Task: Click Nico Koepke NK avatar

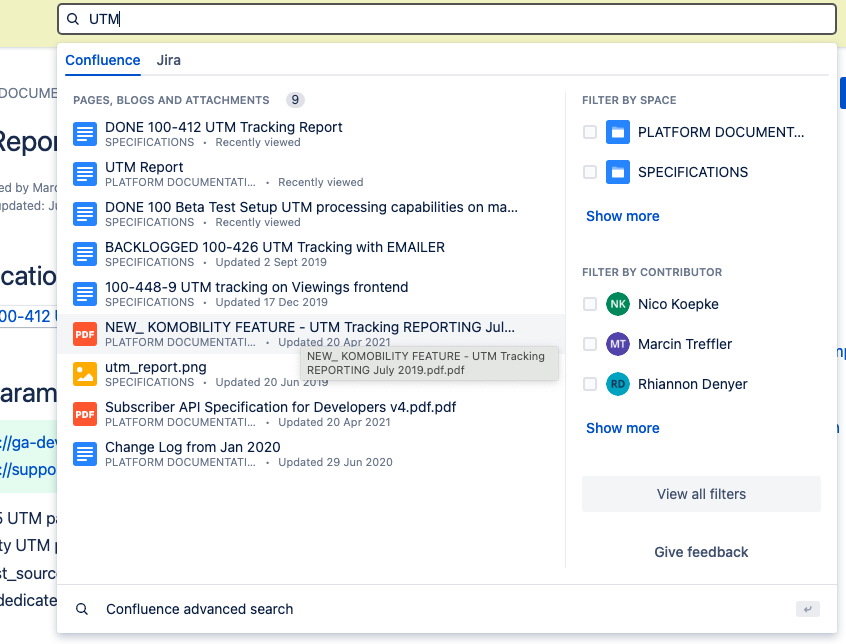Action: (618, 304)
